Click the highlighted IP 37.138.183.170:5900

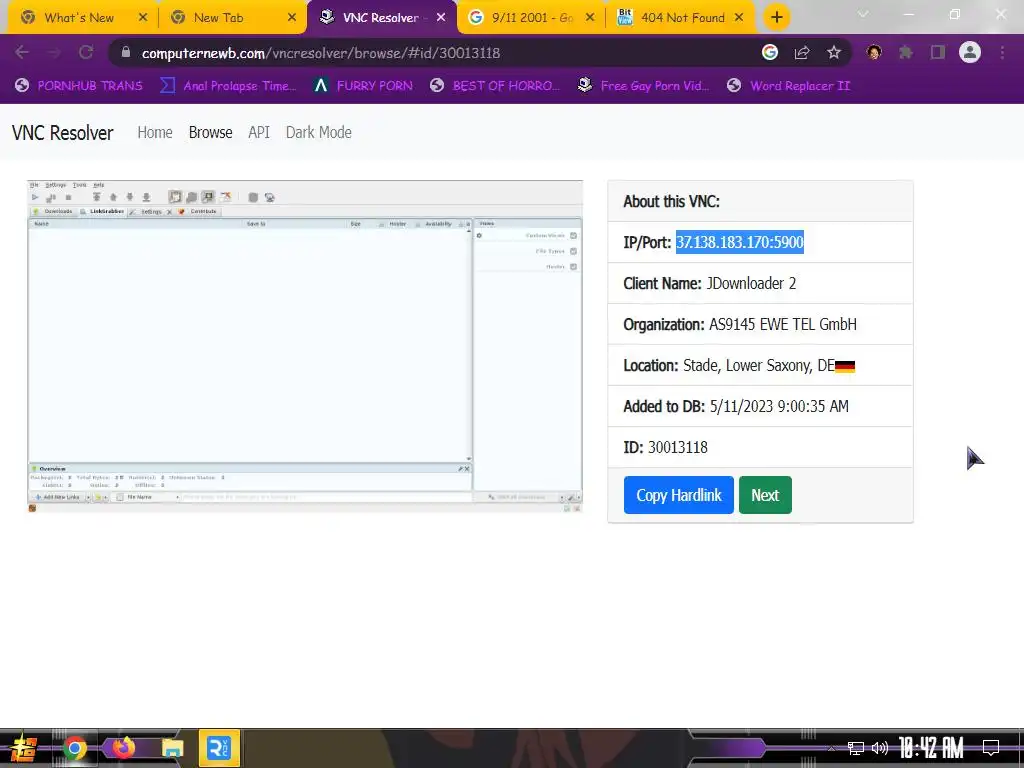pyautogui.click(x=739, y=242)
